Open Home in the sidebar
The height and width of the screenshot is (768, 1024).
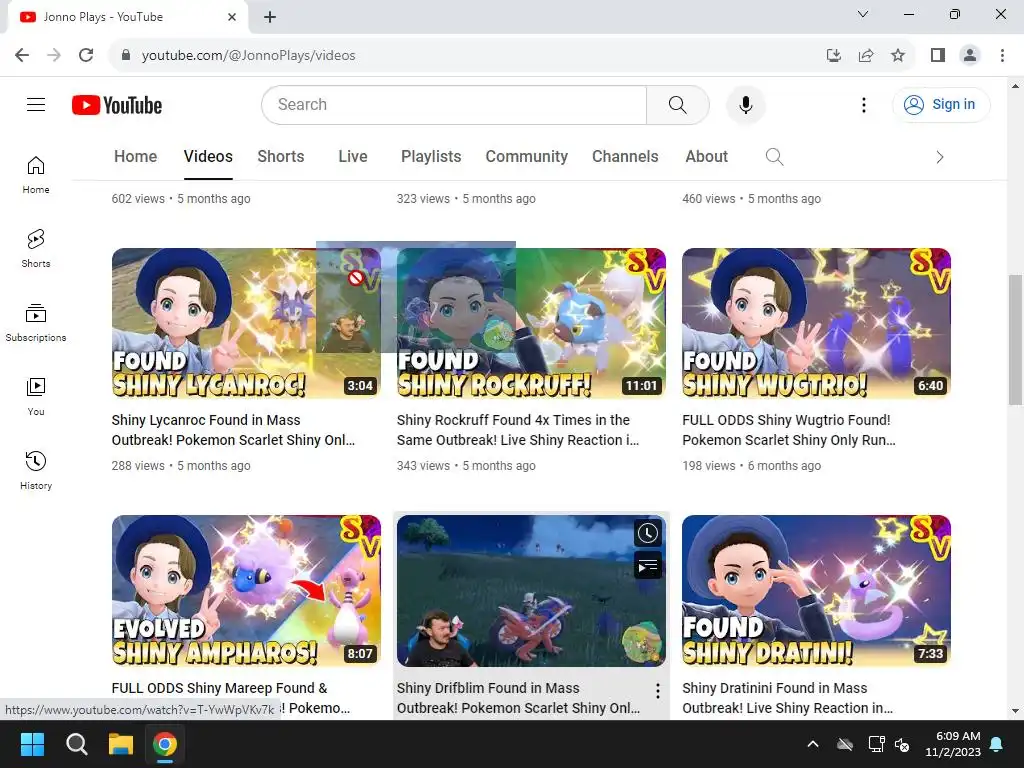pyautogui.click(x=36, y=175)
